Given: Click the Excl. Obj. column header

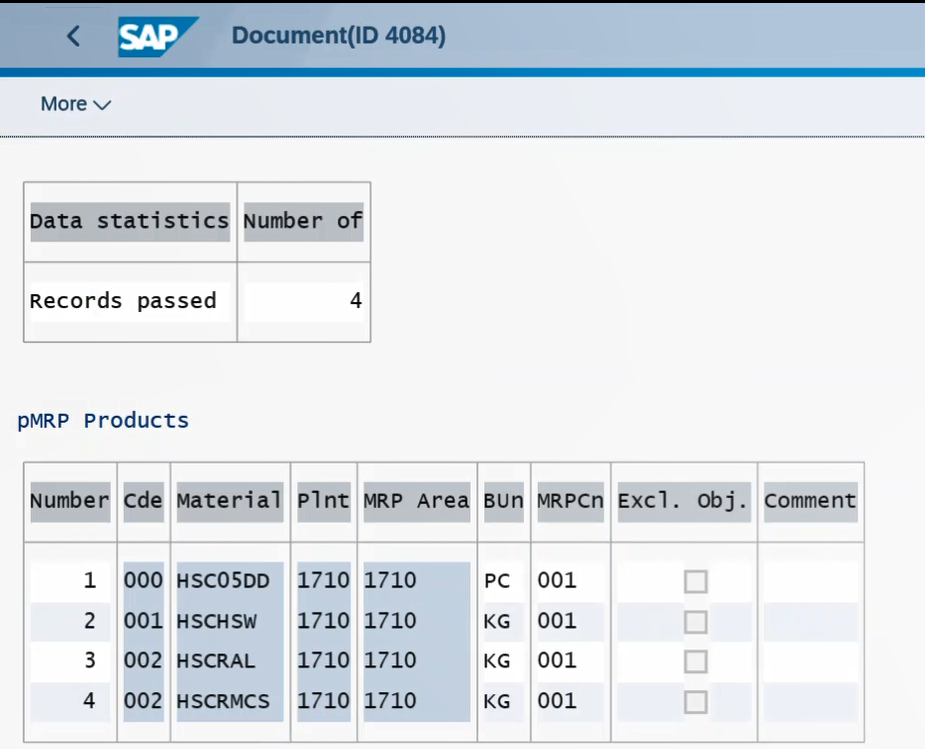Looking at the screenshot, I should point(684,501).
